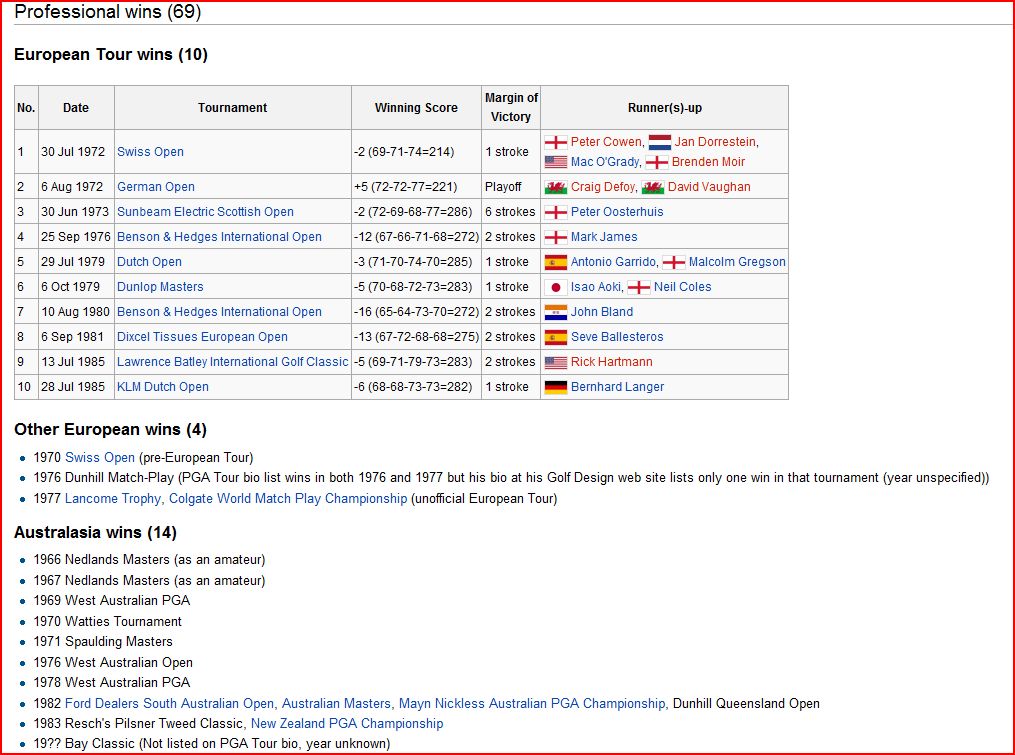Open the Australian Masters link

pos(336,704)
